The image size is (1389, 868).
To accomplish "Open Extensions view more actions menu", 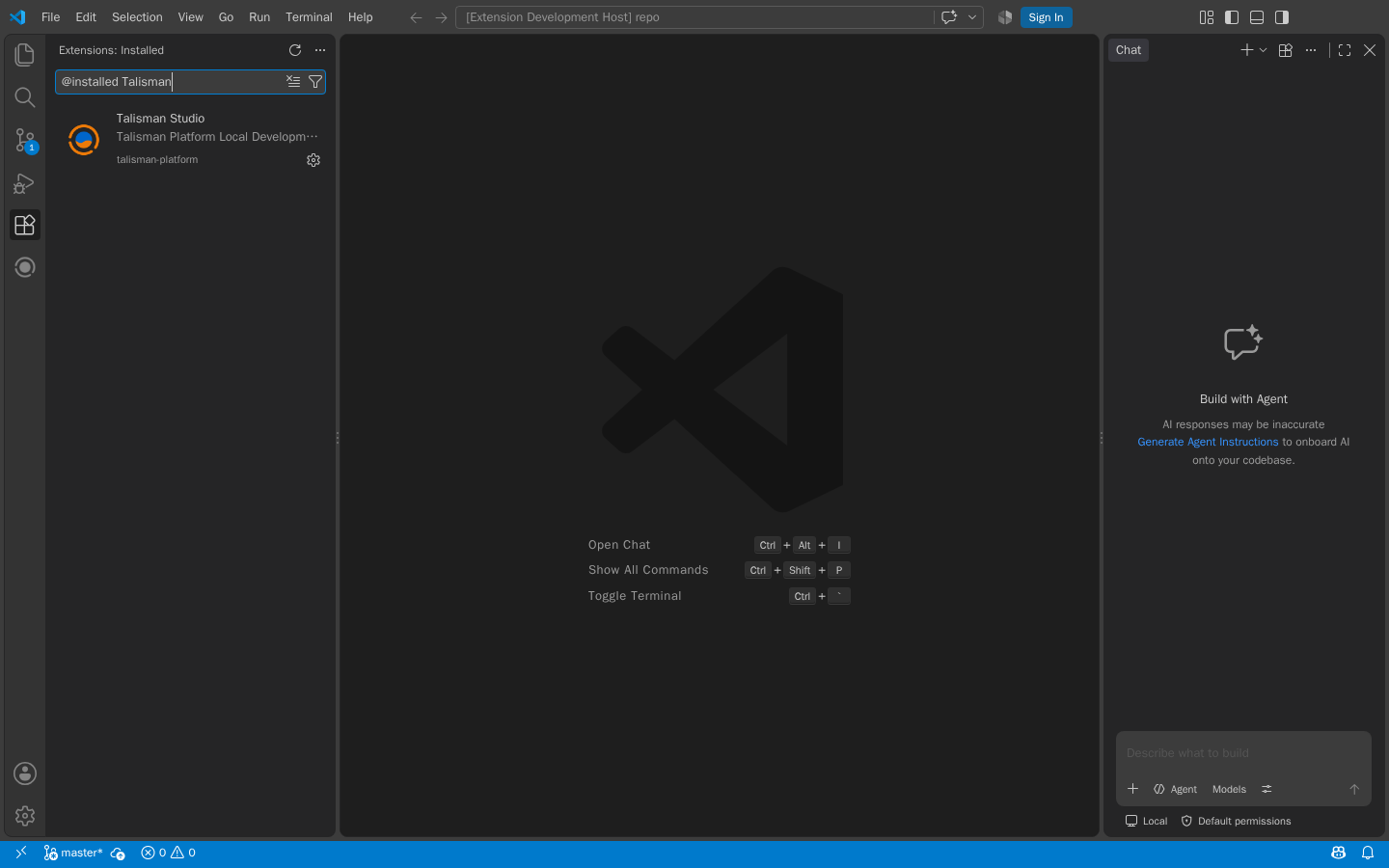I will [320, 50].
